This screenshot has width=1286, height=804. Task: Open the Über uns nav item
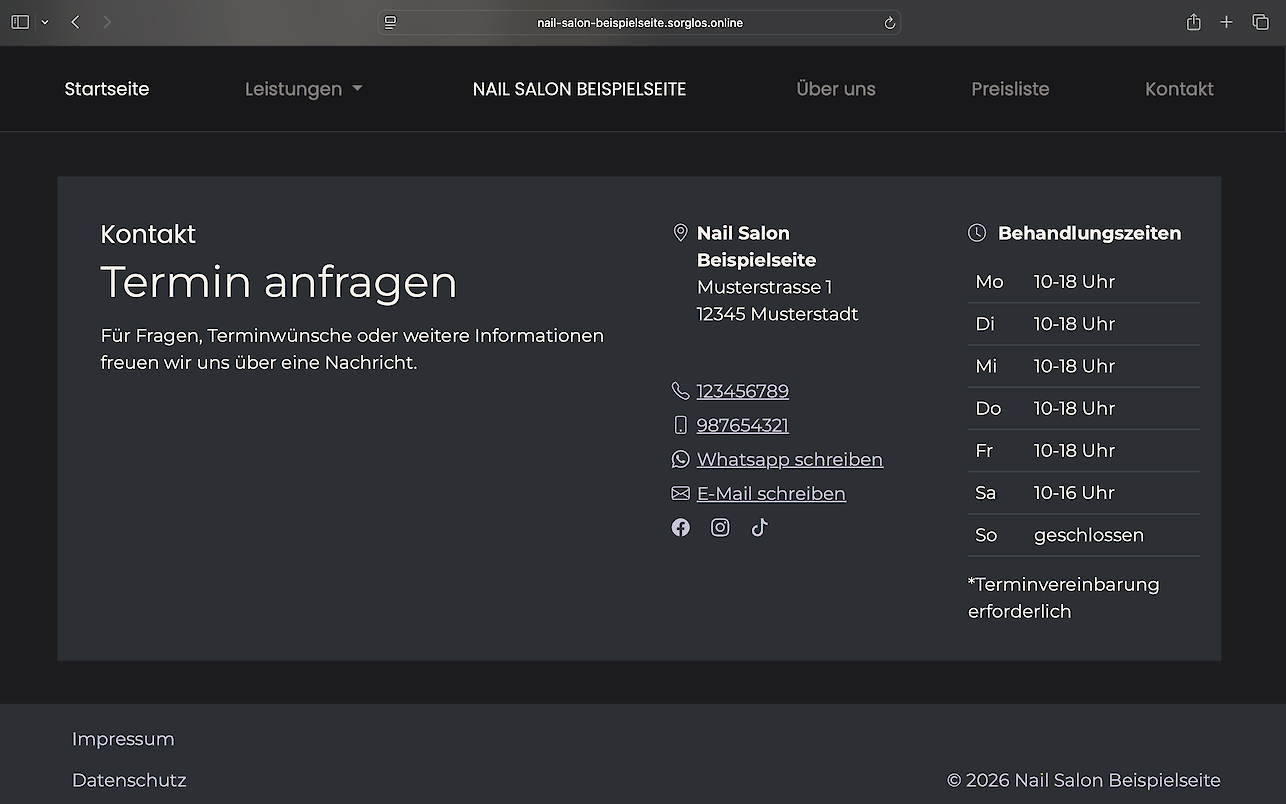click(836, 89)
